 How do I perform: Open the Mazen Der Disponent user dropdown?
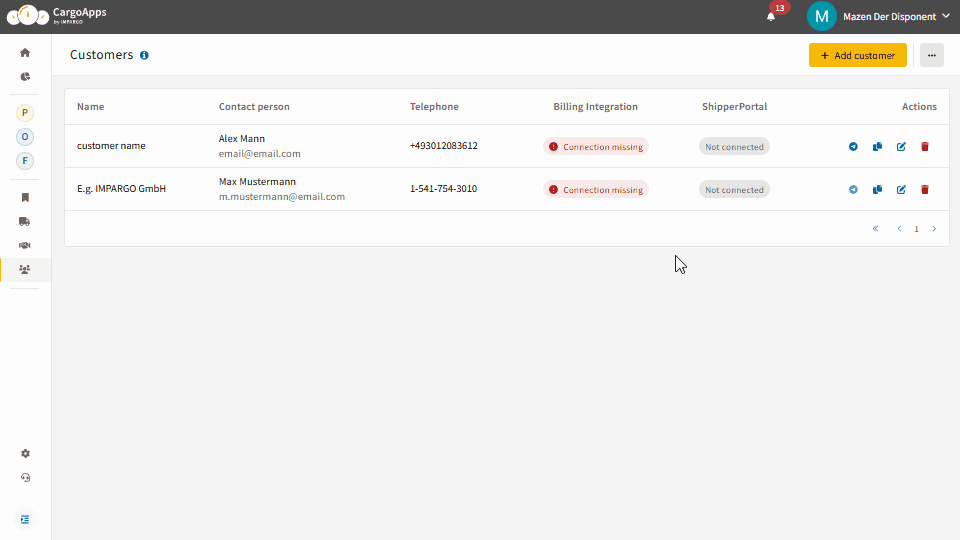[x=896, y=17]
